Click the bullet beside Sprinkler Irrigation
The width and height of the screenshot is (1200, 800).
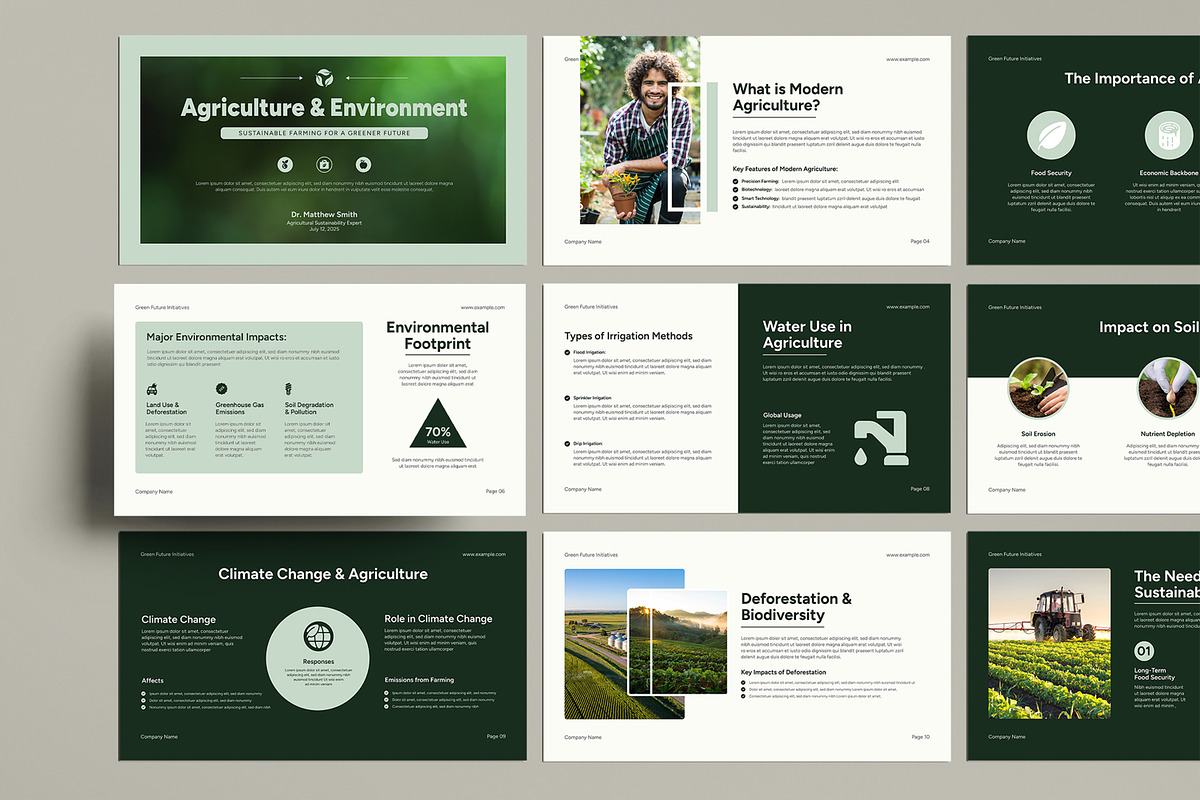click(567, 397)
